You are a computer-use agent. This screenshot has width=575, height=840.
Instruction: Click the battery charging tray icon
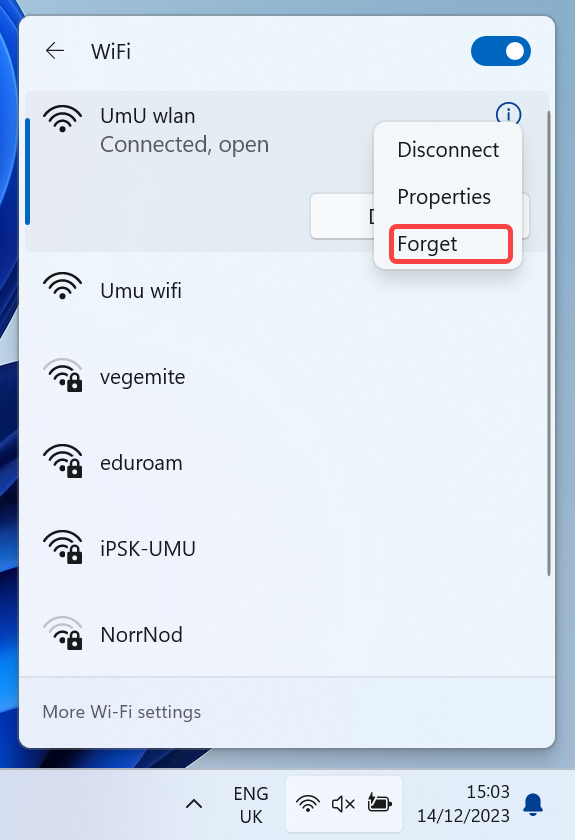click(x=379, y=804)
